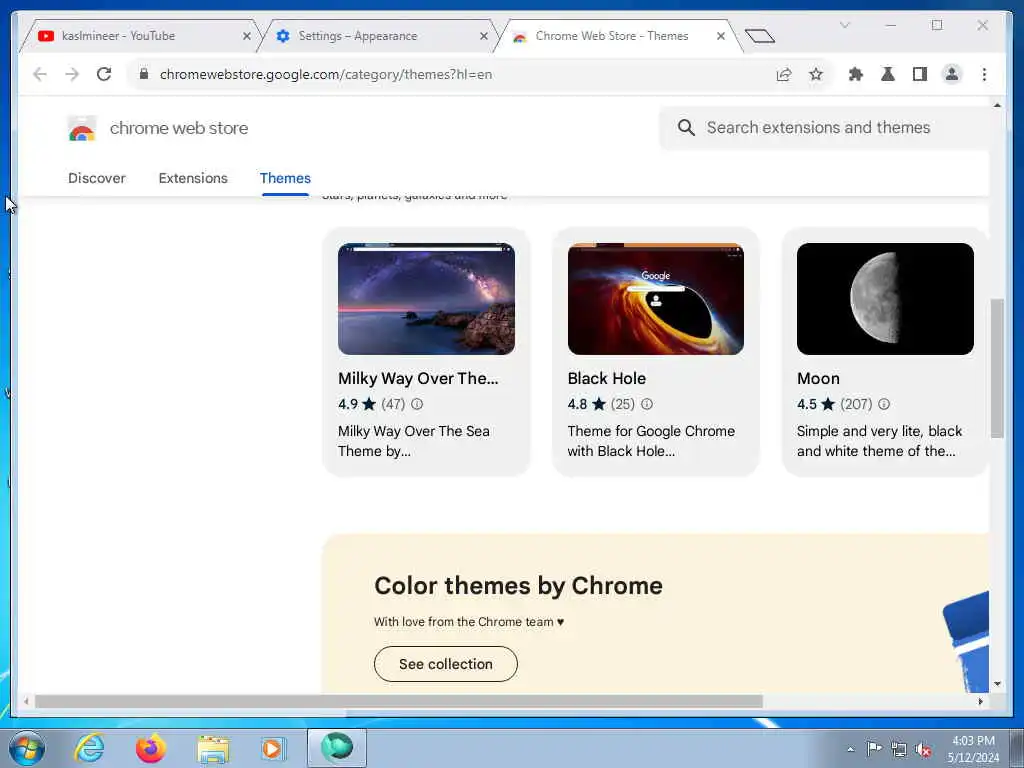The width and height of the screenshot is (1024, 768).
Task: Open Milky Way Over The Sea thumbnail
Action: point(426,299)
